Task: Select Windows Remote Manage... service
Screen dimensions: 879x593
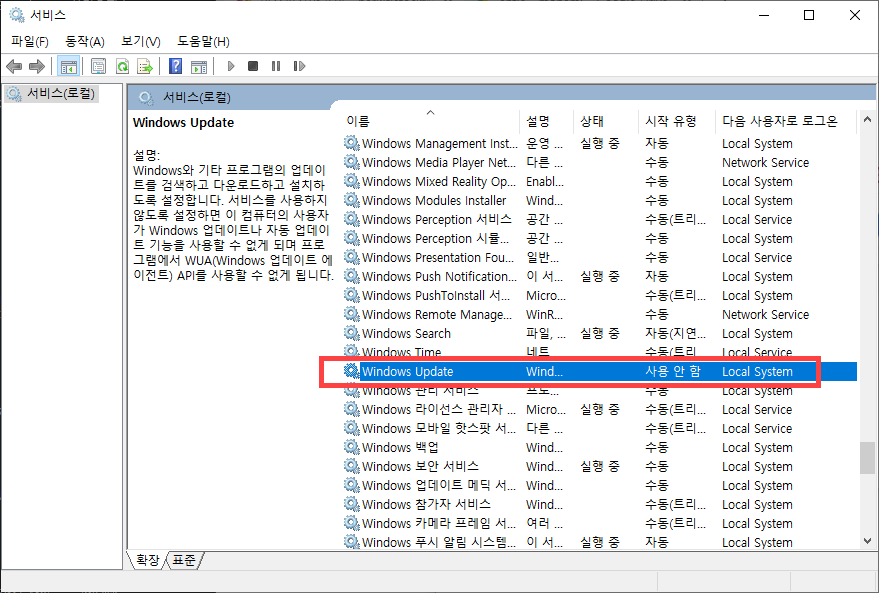Action: [x=600, y=315]
